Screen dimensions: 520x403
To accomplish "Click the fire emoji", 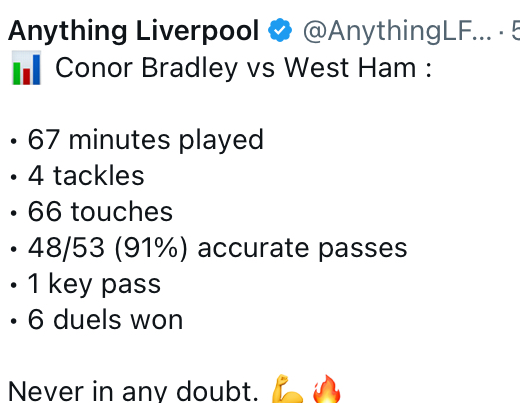I will tap(327, 389).
